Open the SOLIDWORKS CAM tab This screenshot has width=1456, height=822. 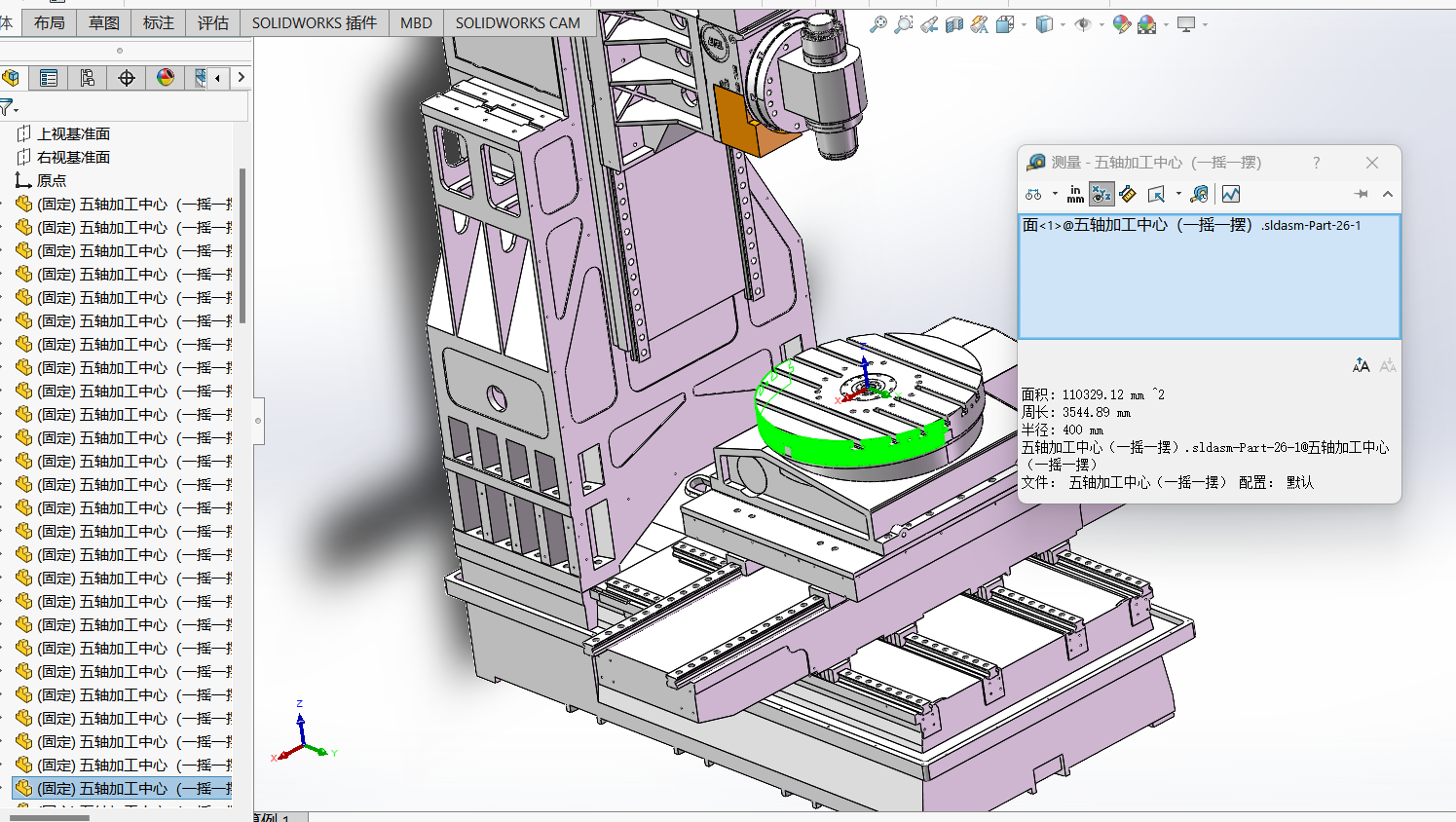[518, 22]
